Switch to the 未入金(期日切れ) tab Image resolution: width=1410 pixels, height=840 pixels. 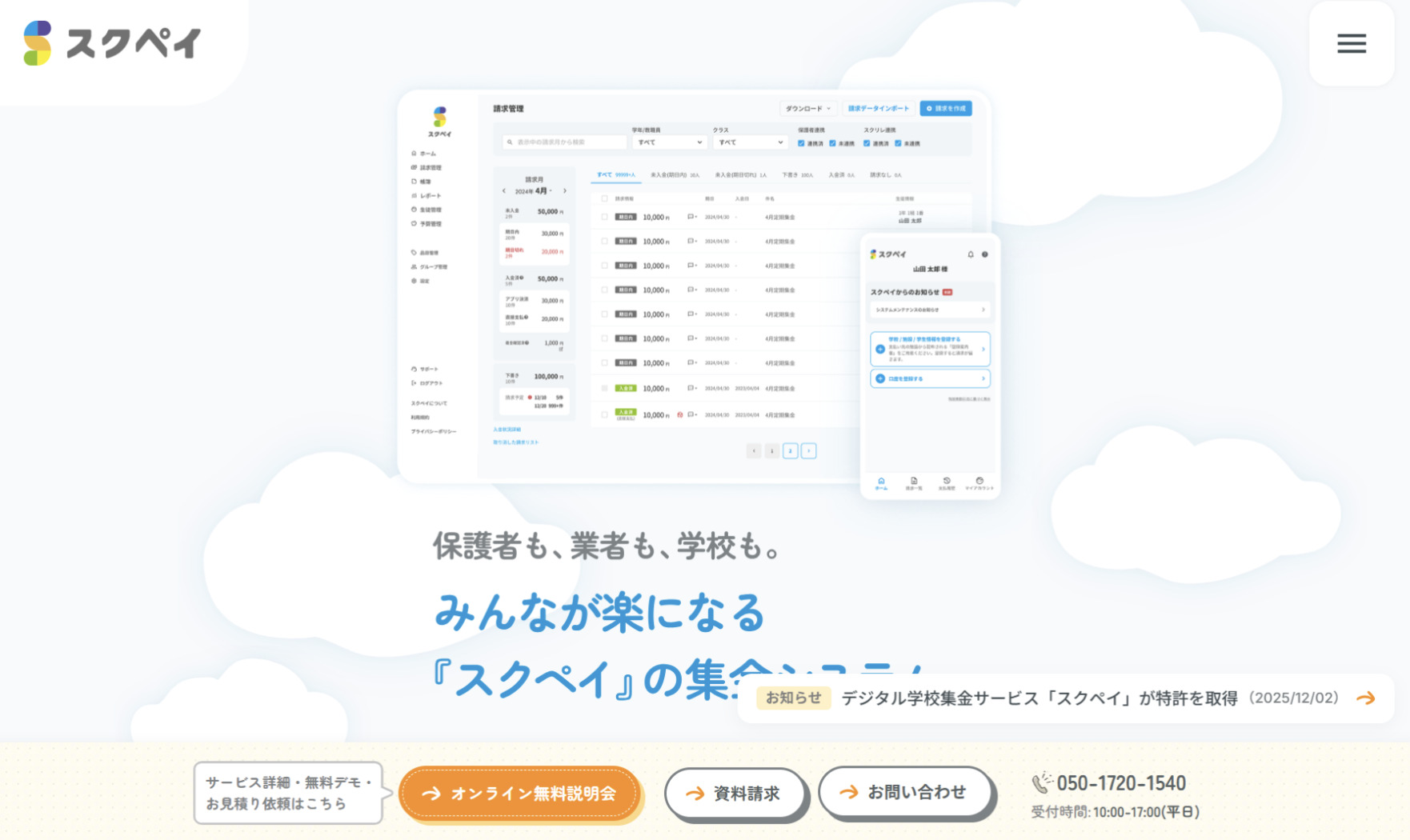(x=740, y=174)
